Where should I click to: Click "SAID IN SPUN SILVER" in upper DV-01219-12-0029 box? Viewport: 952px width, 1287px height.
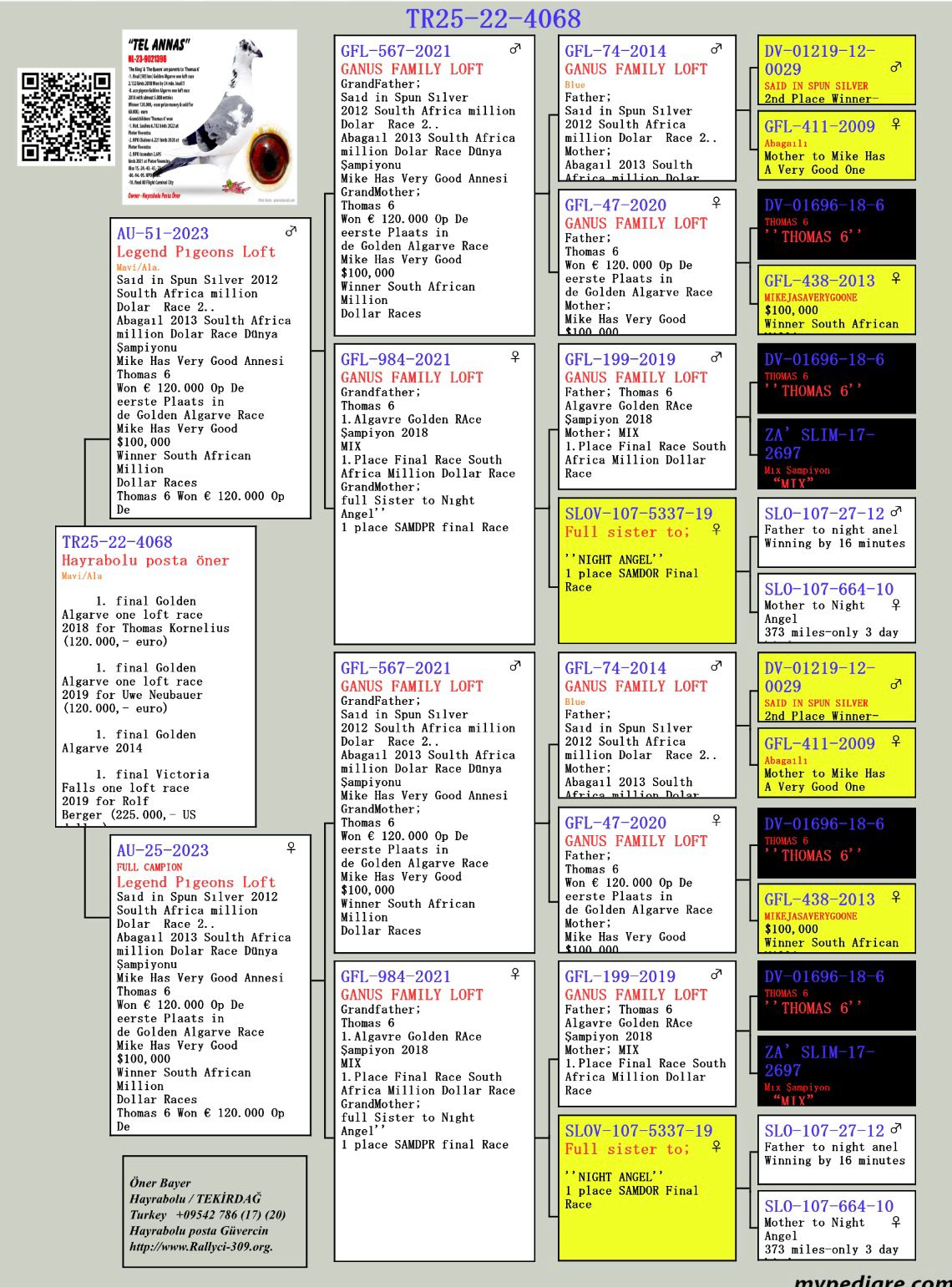point(816,86)
